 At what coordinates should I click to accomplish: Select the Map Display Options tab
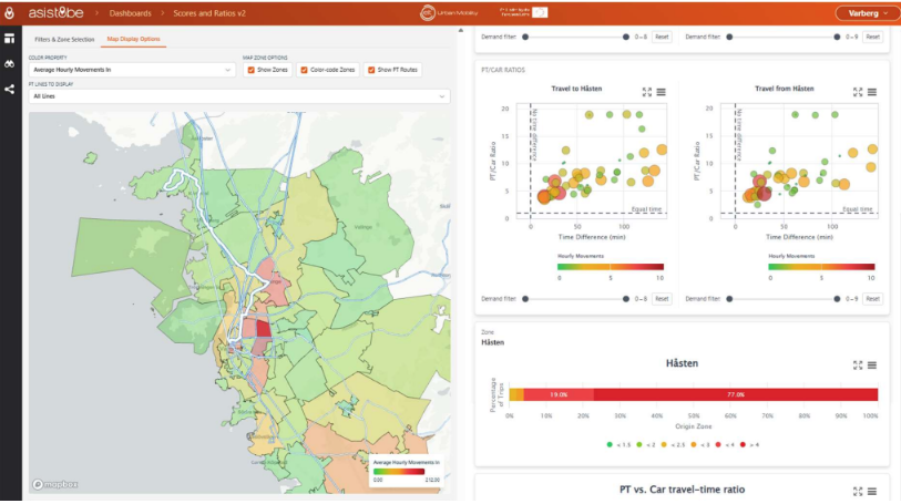131,39
